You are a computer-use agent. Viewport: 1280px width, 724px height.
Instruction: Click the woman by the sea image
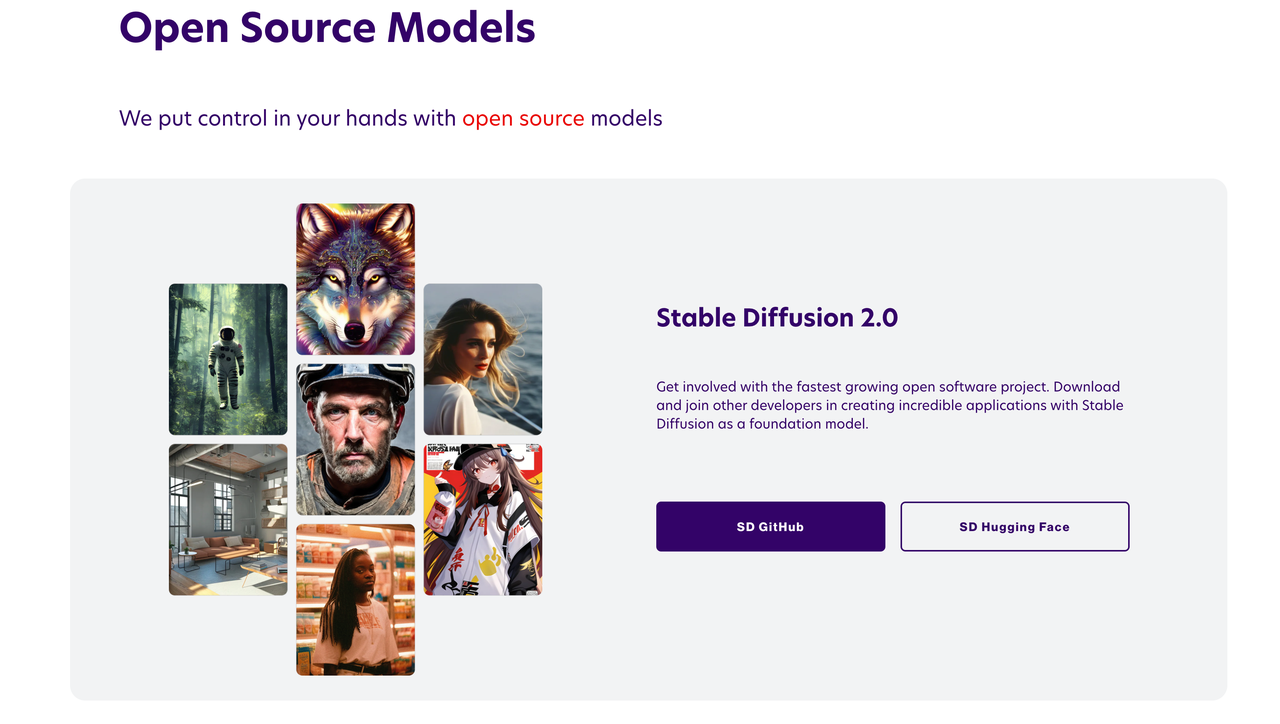(x=483, y=359)
